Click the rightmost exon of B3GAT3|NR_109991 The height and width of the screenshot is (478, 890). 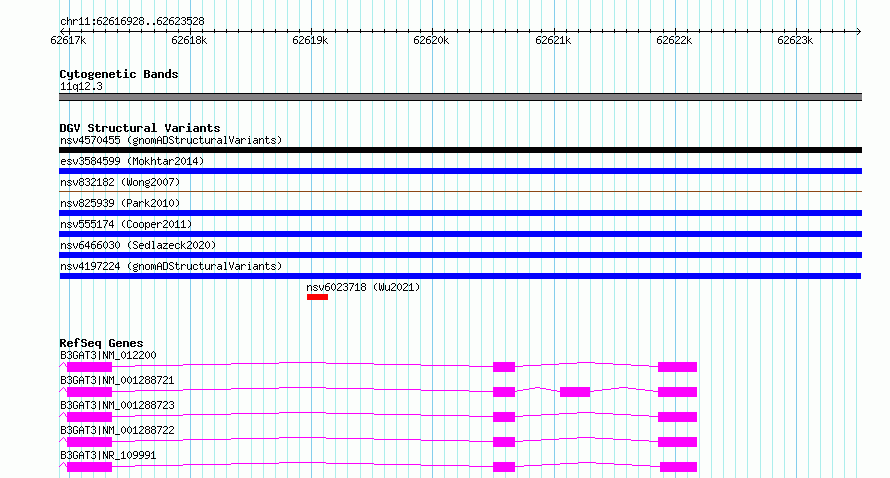(x=678, y=467)
